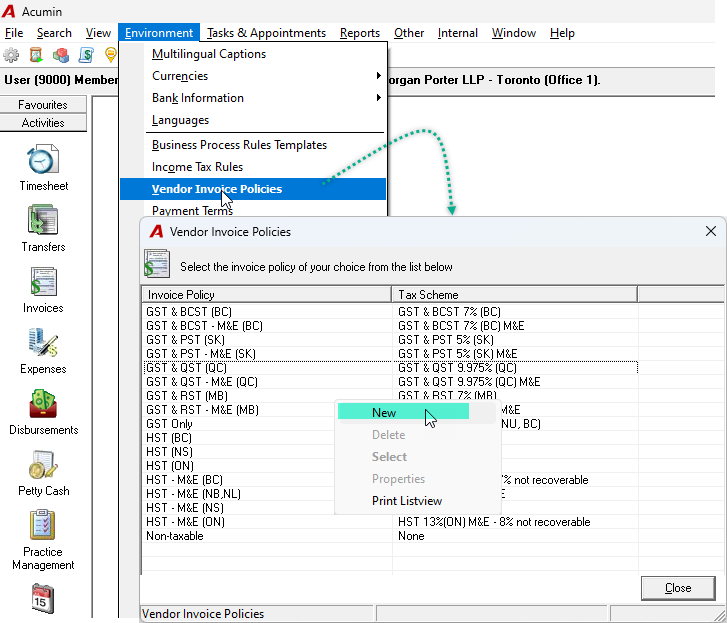
Task: Select the GST & QST - M&E (QC) row
Action: pos(267,382)
